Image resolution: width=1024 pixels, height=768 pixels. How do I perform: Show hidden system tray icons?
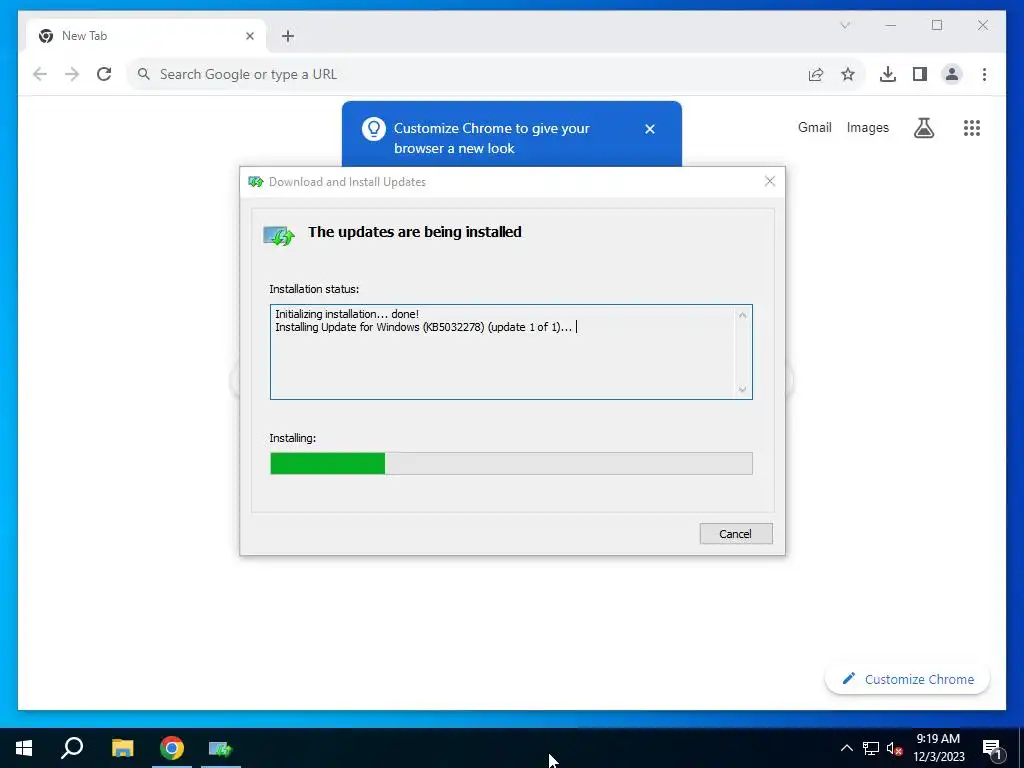coord(846,748)
